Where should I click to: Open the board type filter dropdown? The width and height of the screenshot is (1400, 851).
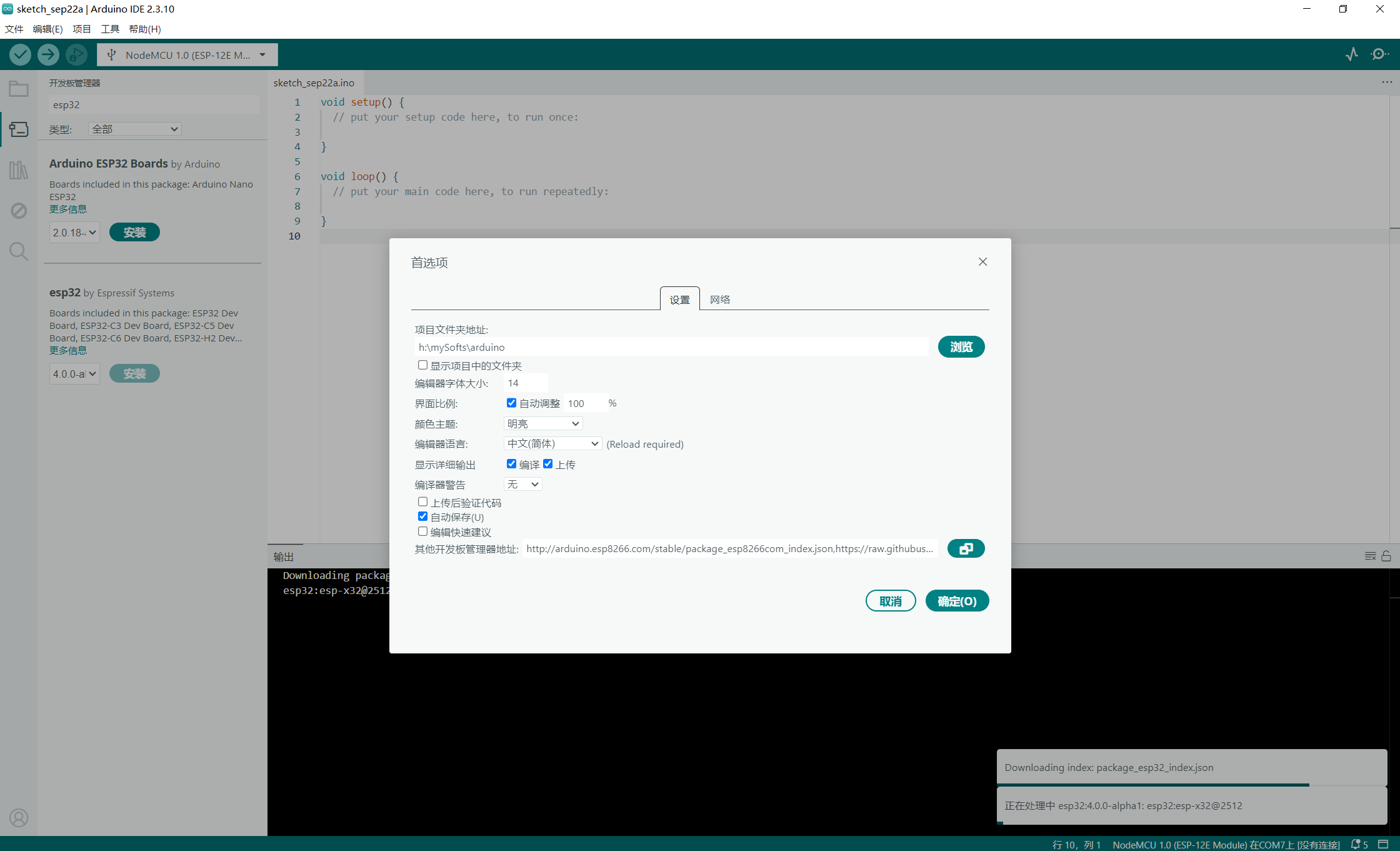coord(134,129)
